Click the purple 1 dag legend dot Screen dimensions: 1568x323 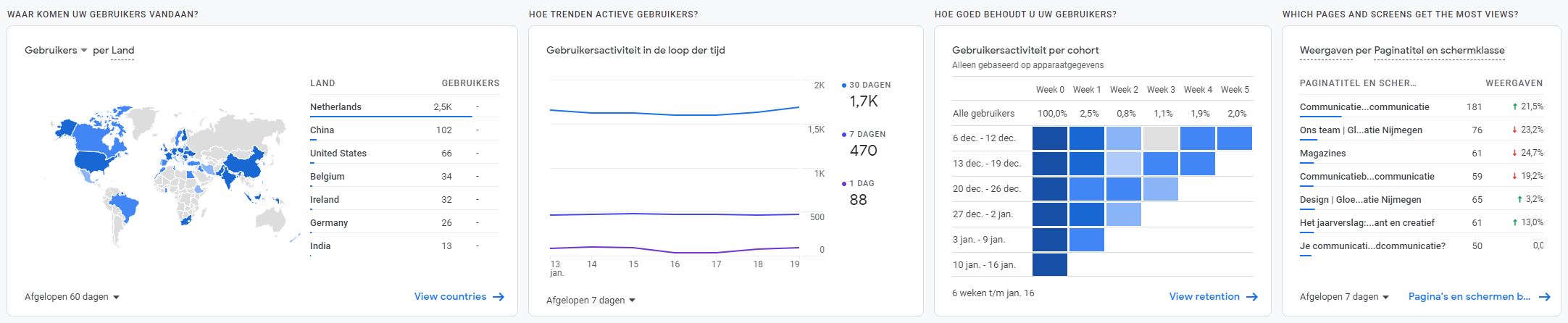click(844, 184)
